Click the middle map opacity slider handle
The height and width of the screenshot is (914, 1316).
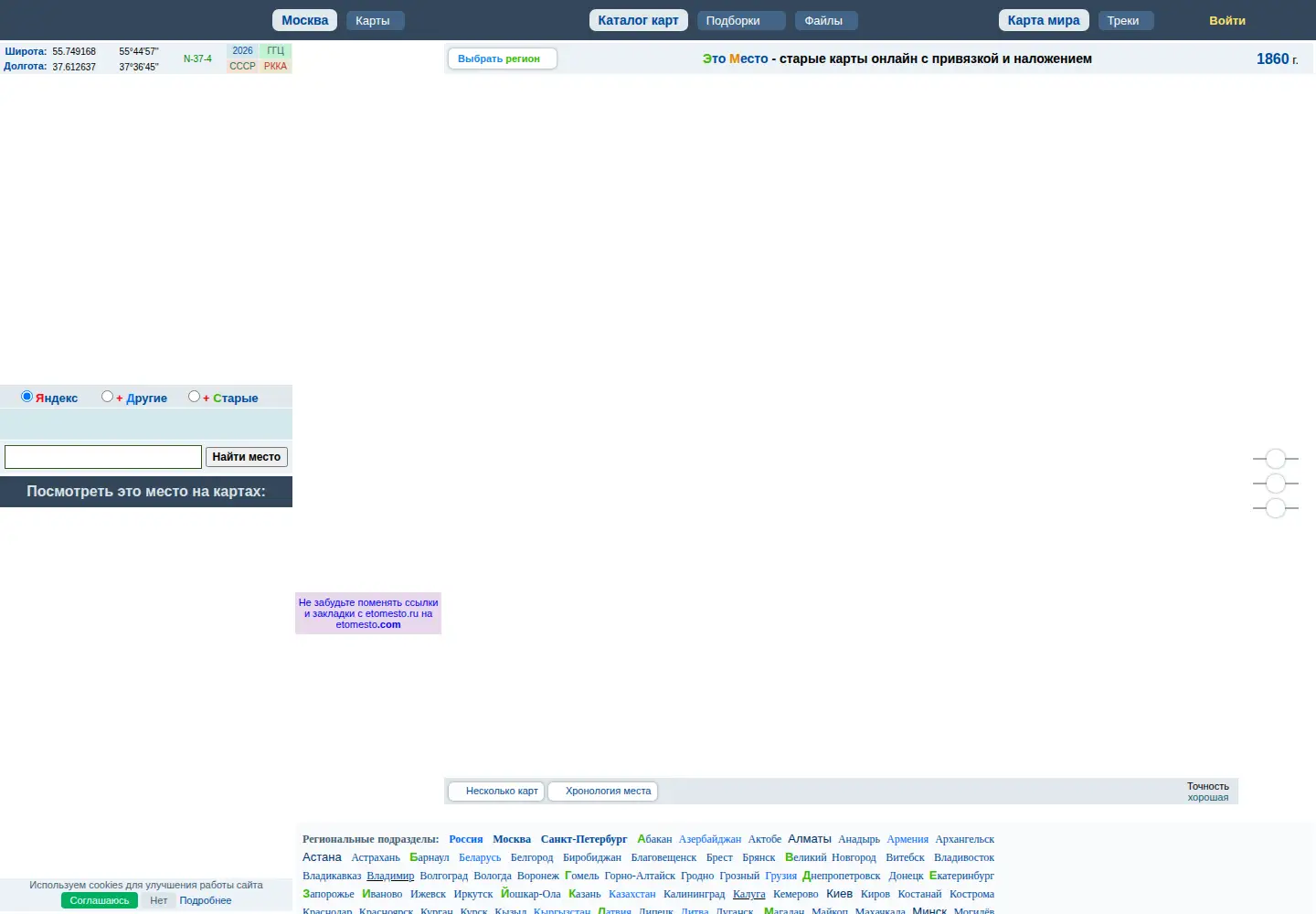[x=1276, y=484]
